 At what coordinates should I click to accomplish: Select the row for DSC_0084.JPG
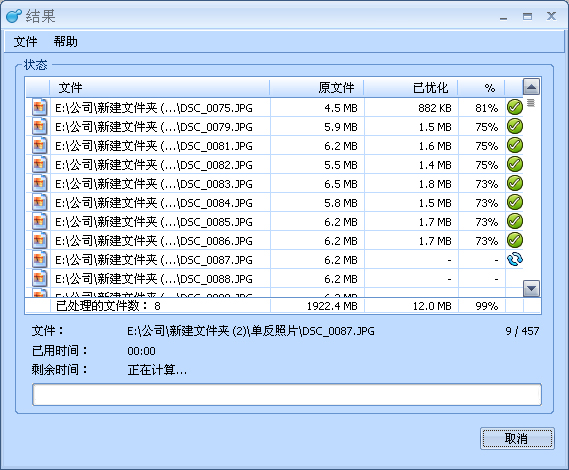click(x=274, y=203)
